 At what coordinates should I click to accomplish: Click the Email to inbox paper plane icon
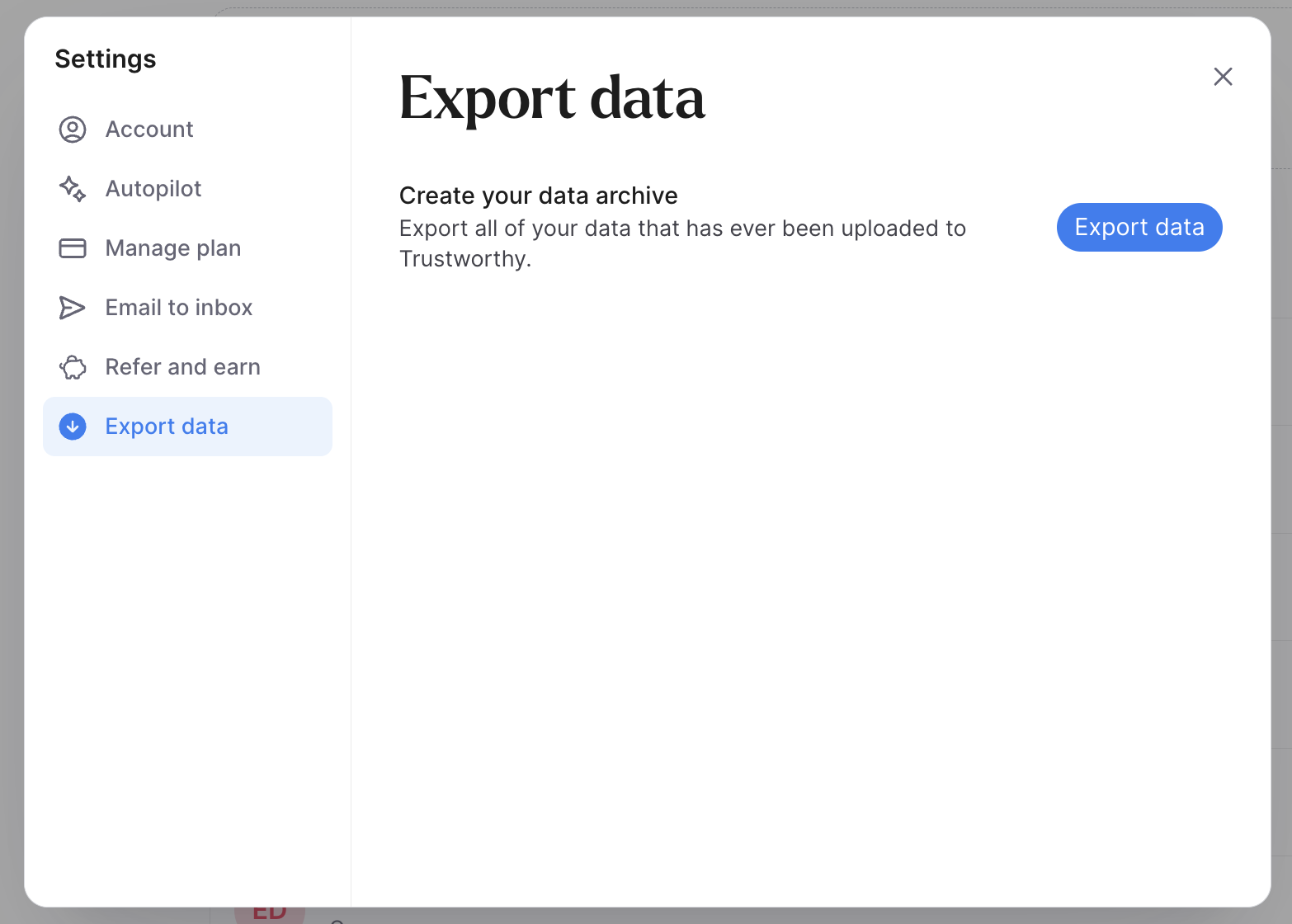[73, 308]
